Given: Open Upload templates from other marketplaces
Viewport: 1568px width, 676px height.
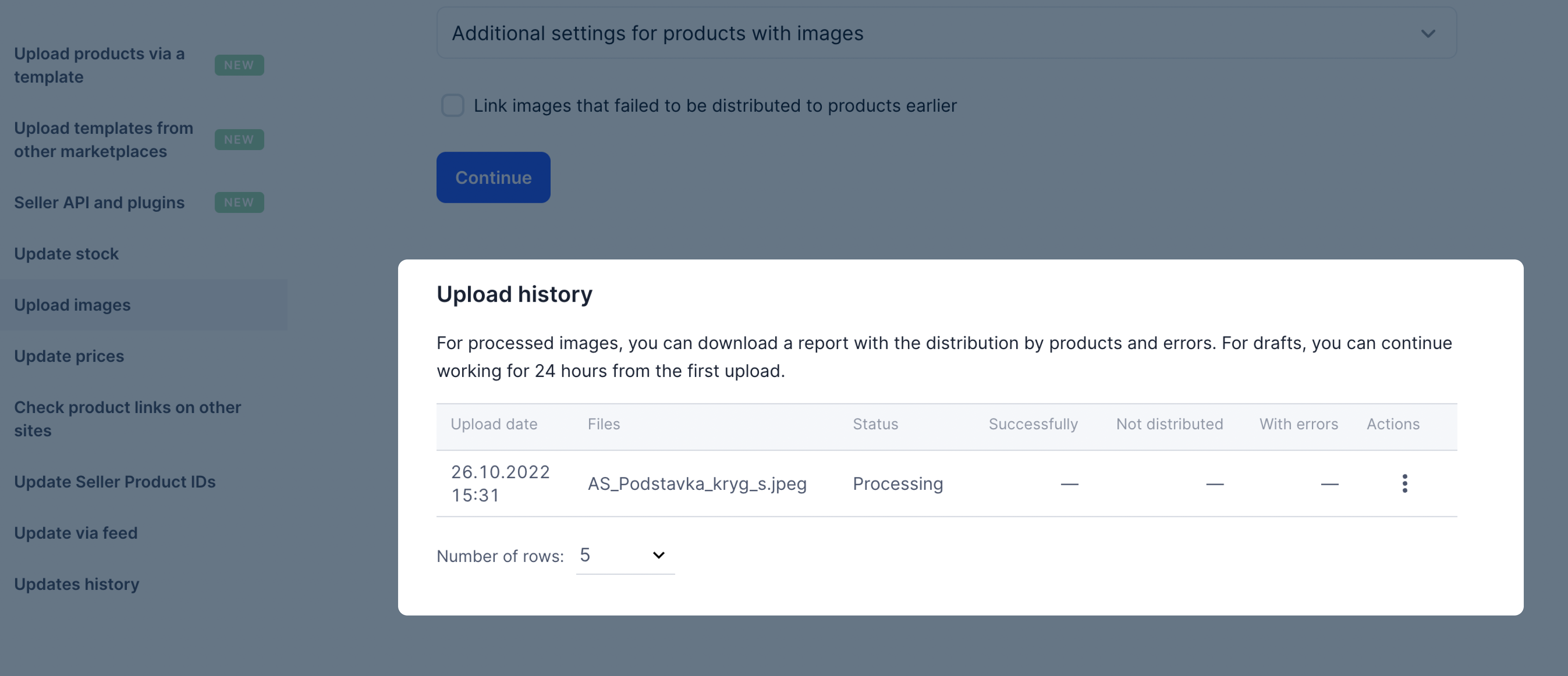Looking at the screenshot, I should click(104, 139).
